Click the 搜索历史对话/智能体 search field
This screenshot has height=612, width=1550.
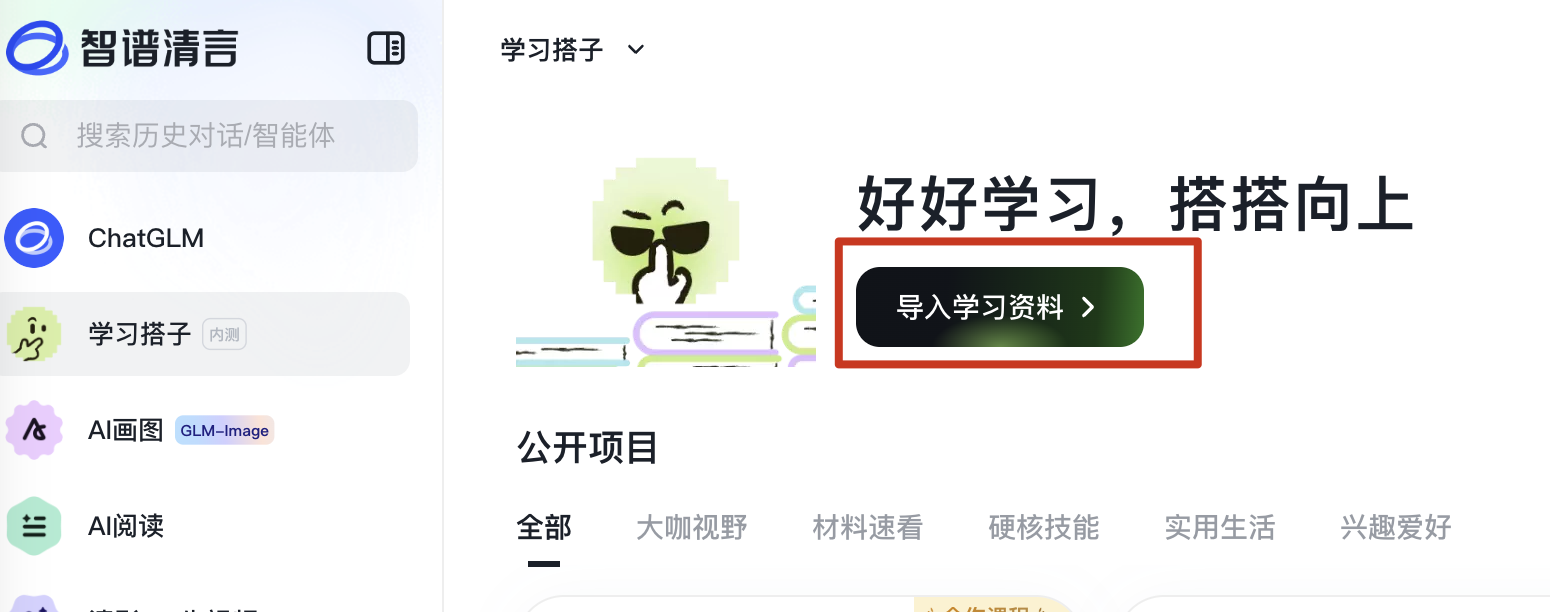click(x=209, y=136)
